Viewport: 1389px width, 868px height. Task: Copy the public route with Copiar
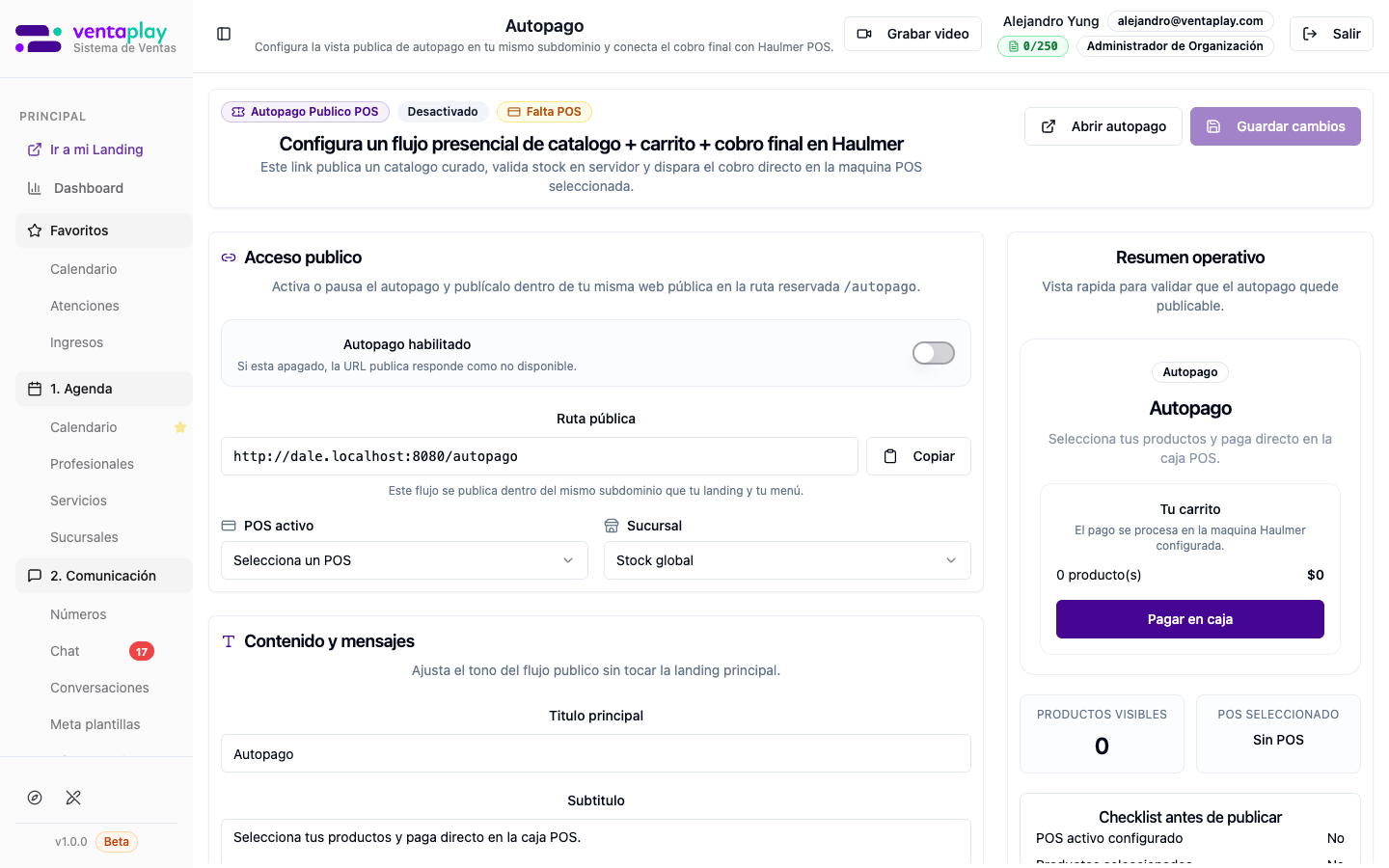click(x=918, y=456)
